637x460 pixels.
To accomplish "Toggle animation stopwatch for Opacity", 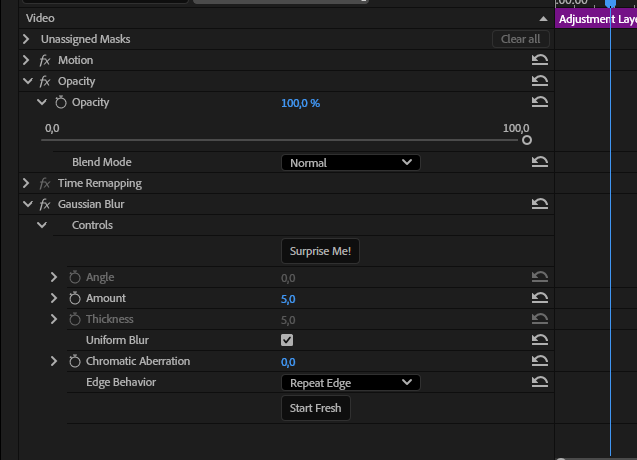I will pos(61,102).
